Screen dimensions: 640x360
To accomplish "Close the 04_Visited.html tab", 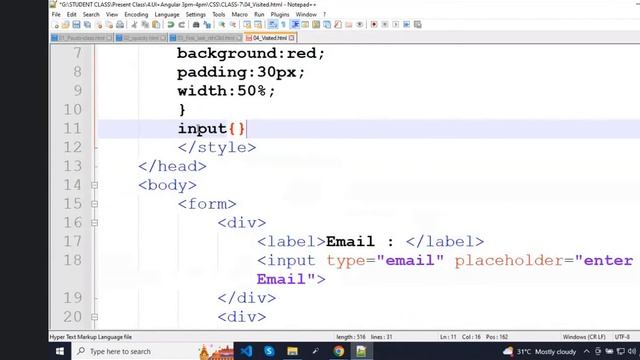I will pos(291,38).
